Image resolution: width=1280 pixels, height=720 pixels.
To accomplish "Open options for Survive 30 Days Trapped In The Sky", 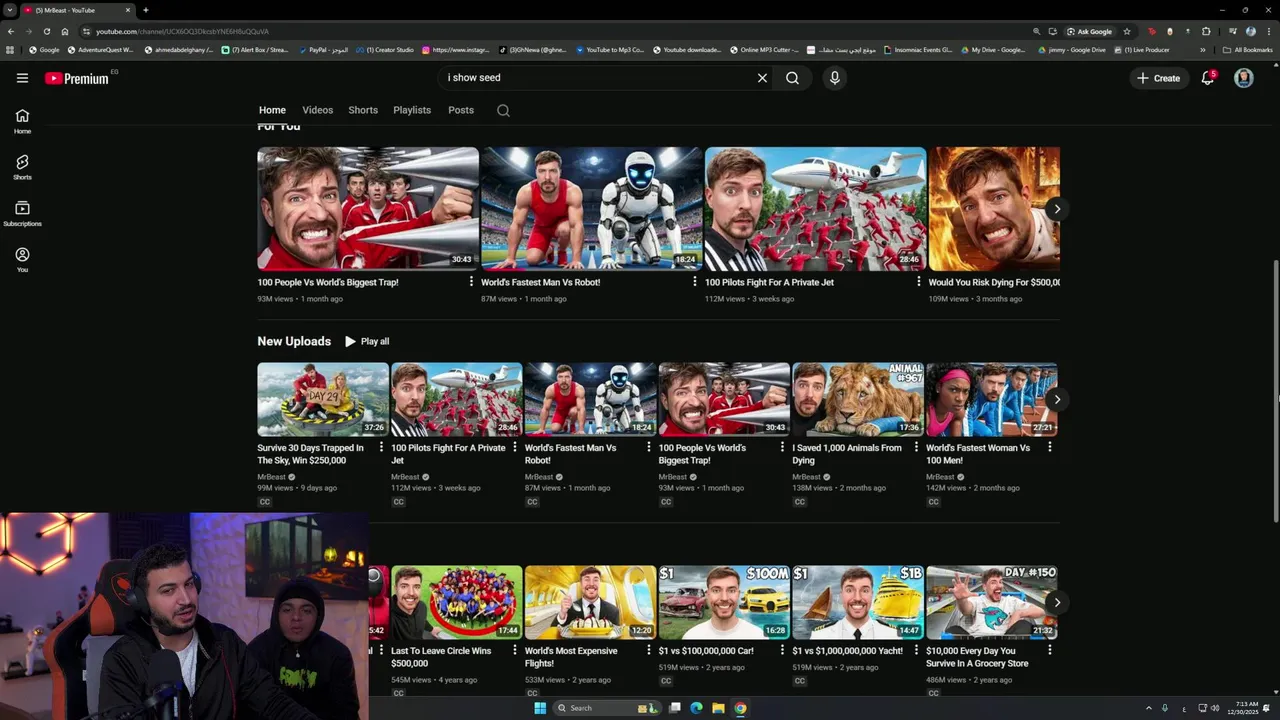I will point(381,447).
